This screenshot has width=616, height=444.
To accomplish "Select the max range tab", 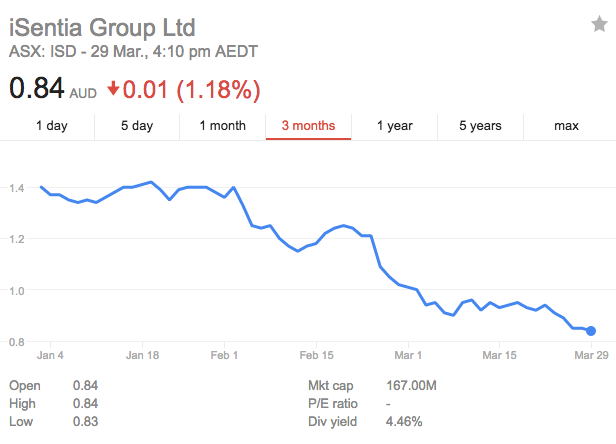I will point(566,126).
